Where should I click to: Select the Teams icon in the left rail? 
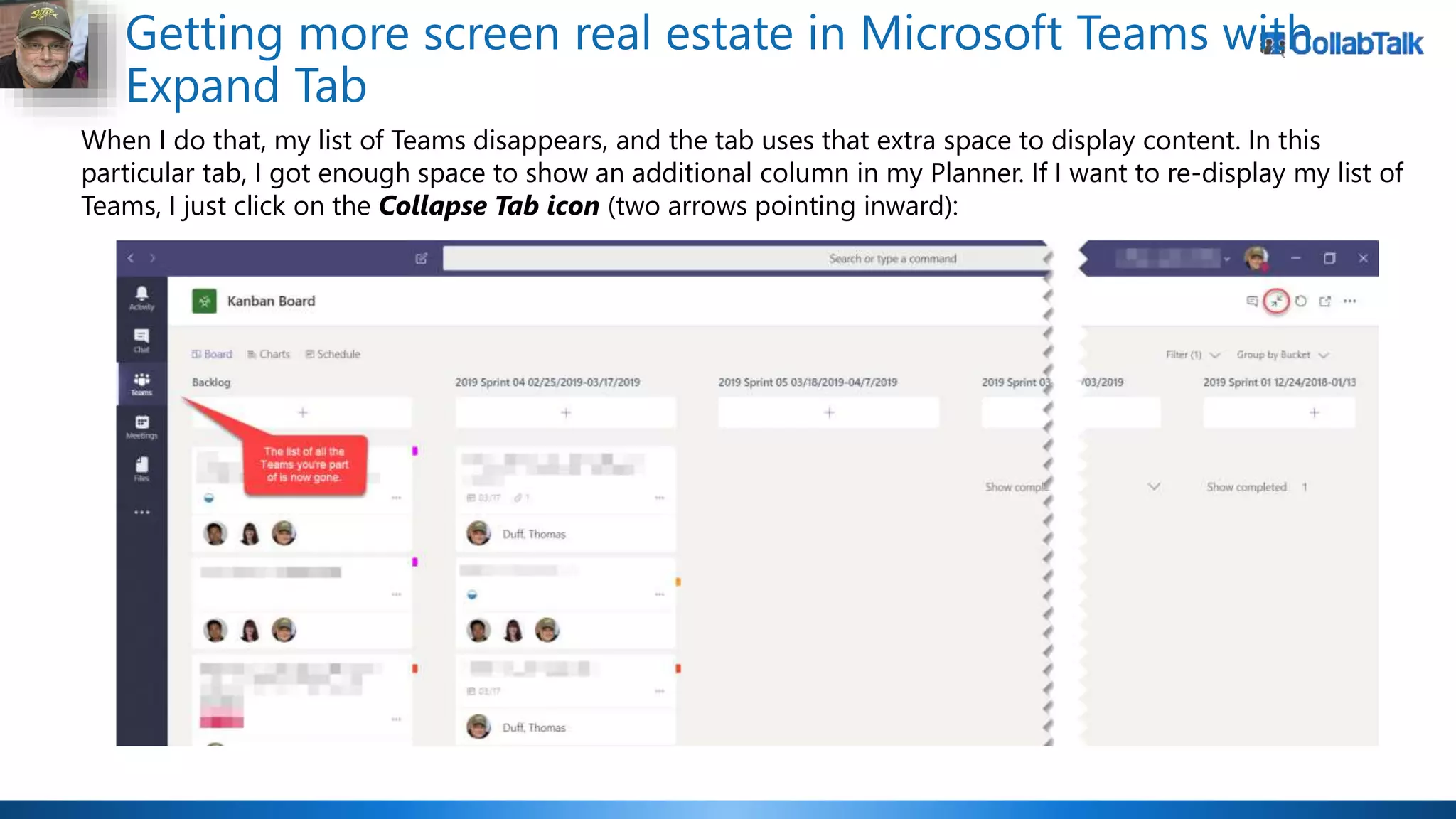coord(141,384)
